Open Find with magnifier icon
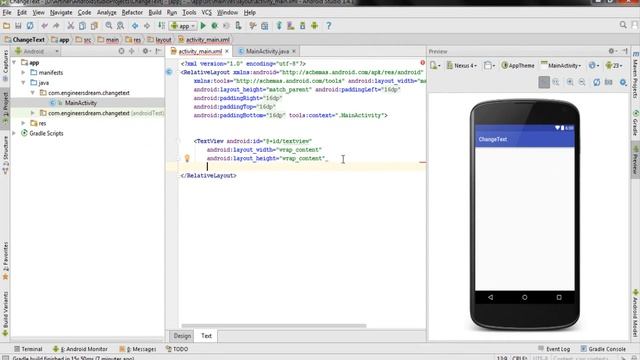The image size is (640, 360). click(109, 26)
